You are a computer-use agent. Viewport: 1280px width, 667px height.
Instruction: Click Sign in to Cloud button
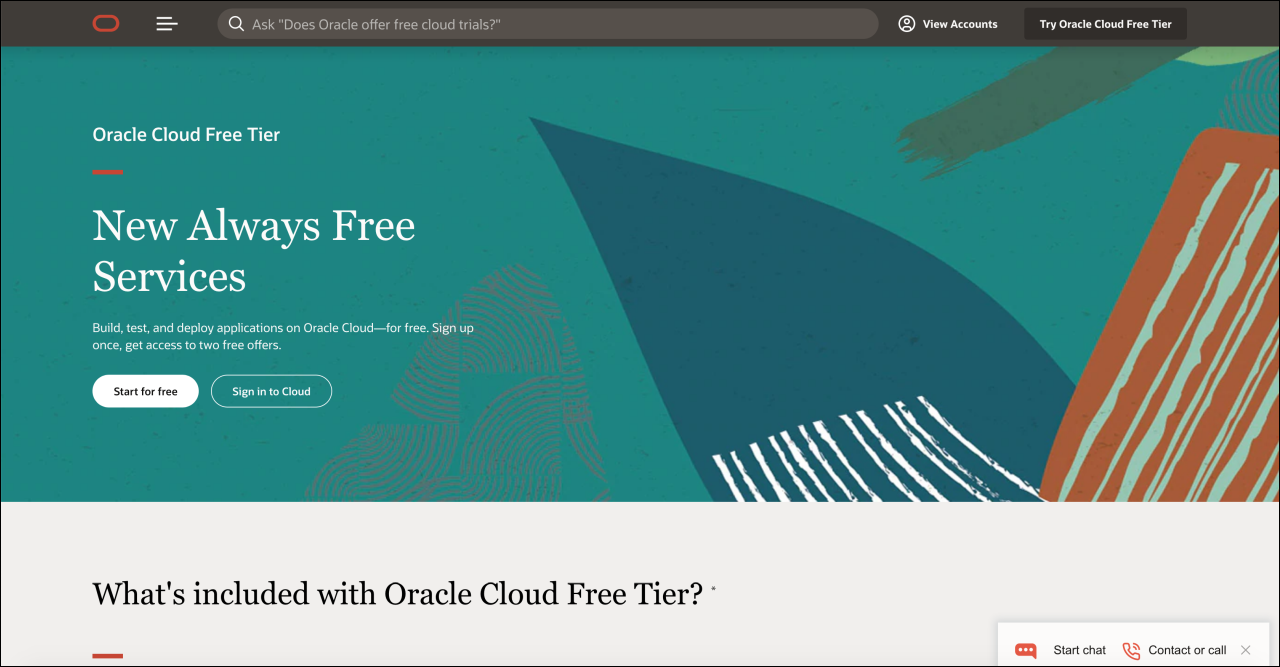[x=271, y=391]
